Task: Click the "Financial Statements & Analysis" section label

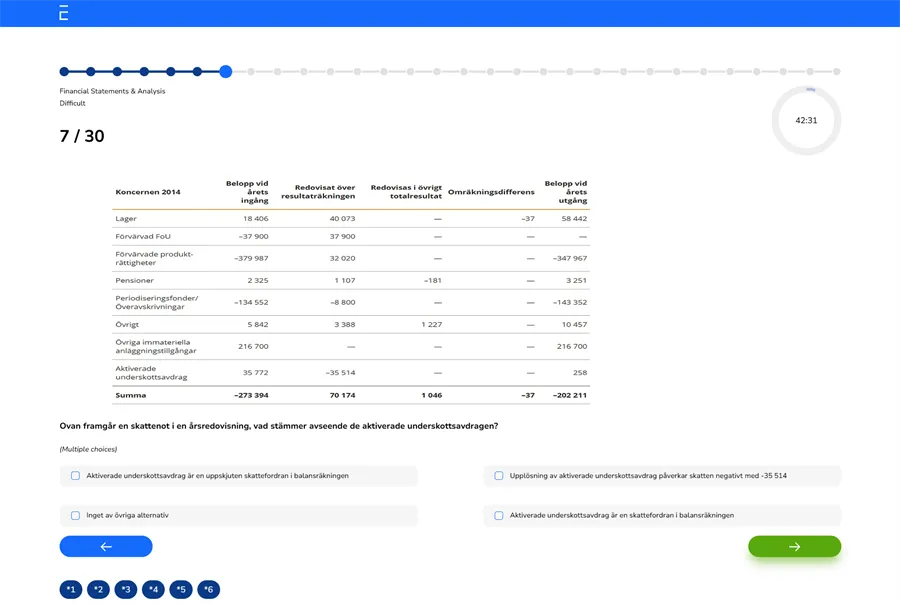Action: [x=112, y=89]
